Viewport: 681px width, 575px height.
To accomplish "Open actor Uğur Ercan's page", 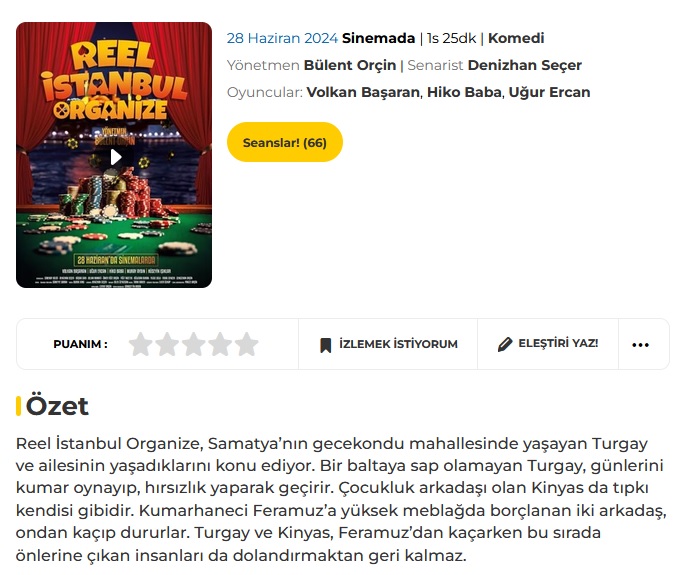I will click(x=549, y=92).
